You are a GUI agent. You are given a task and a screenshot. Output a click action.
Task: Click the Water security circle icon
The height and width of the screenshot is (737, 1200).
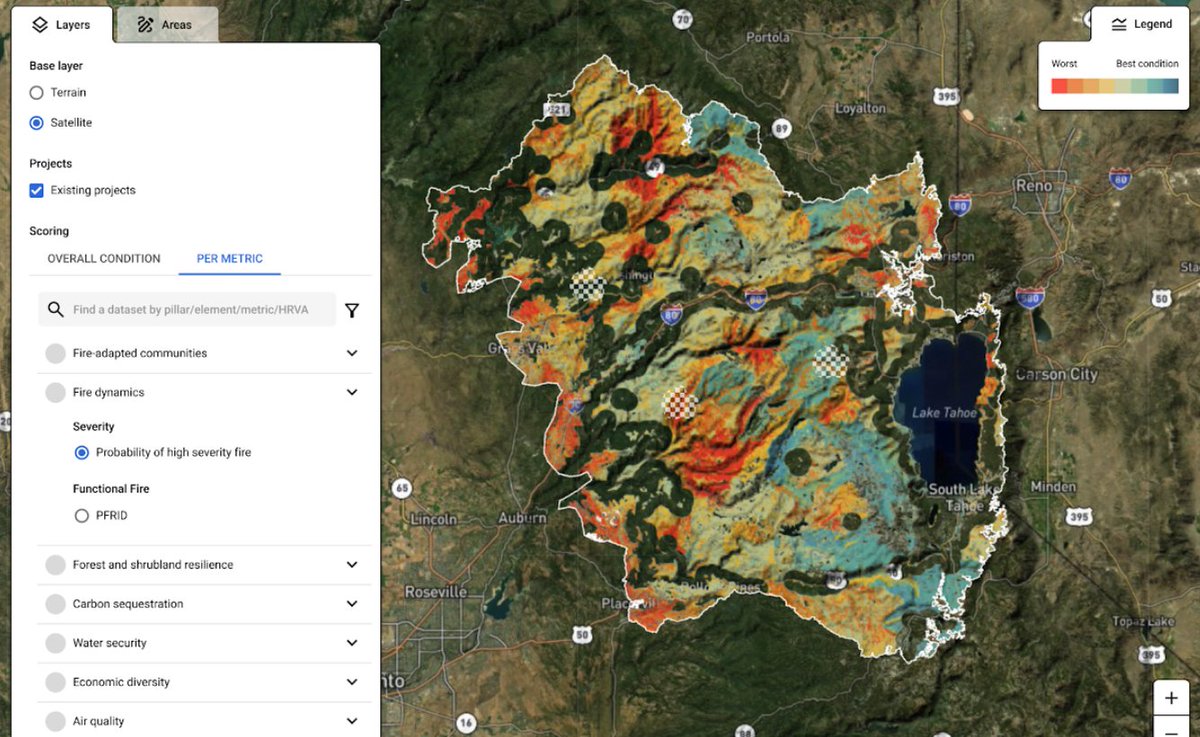[x=56, y=643]
